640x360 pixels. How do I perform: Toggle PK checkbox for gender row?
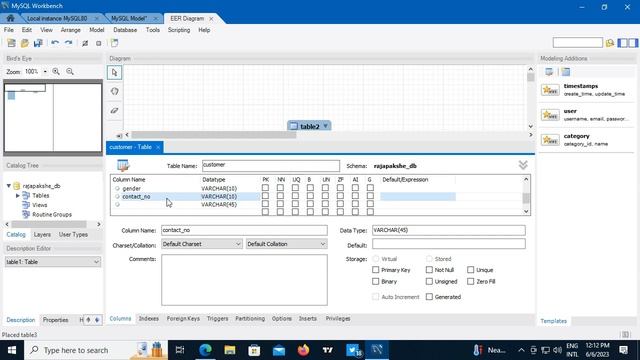click(x=265, y=188)
